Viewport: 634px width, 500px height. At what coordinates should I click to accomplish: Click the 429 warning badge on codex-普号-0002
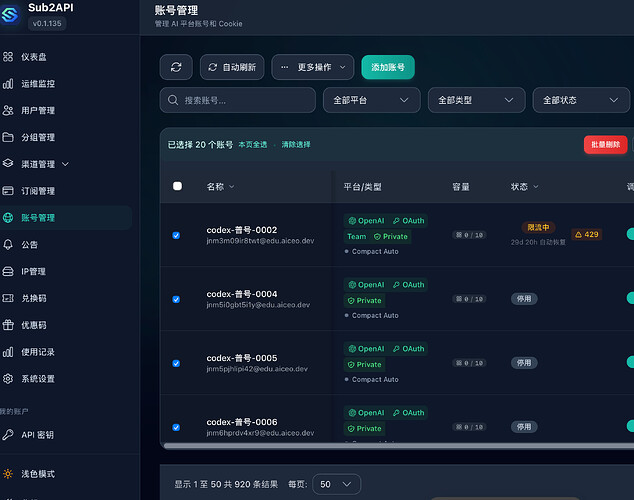tap(587, 234)
